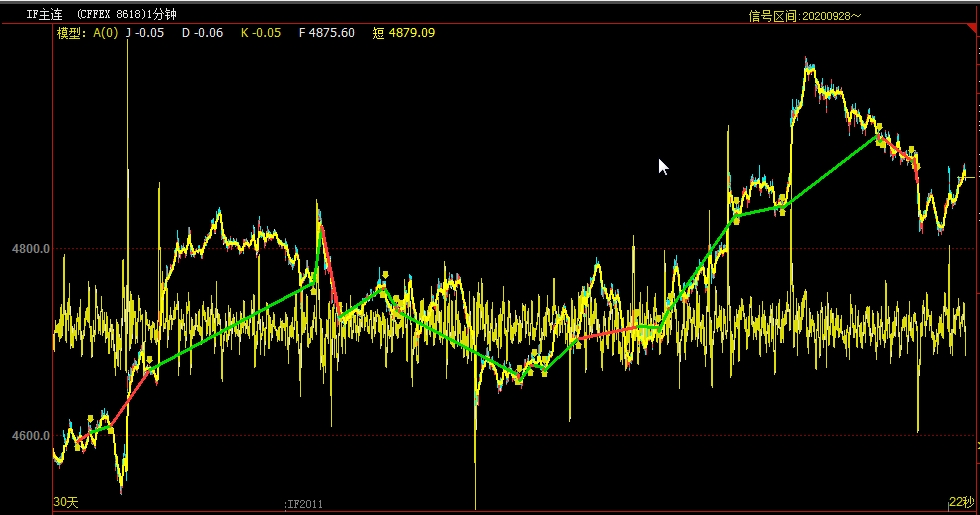Select the 模型 A(0) model label
The width and height of the screenshot is (980, 515).
coord(87,33)
